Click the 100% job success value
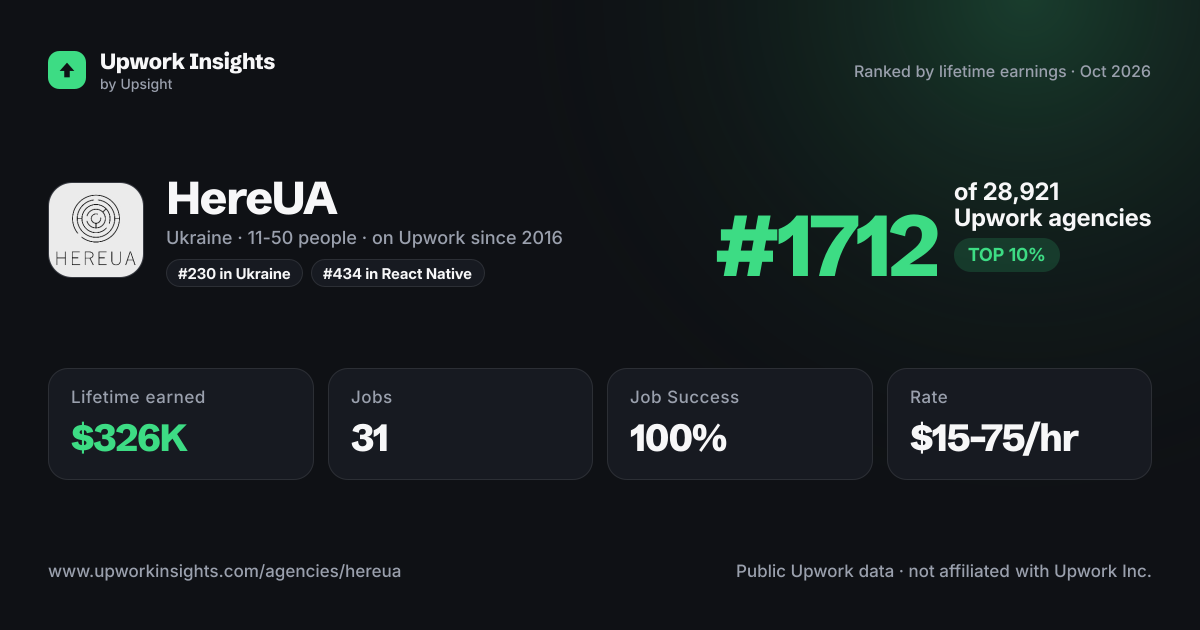Viewport: 1200px width, 630px height. tap(678, 438)
